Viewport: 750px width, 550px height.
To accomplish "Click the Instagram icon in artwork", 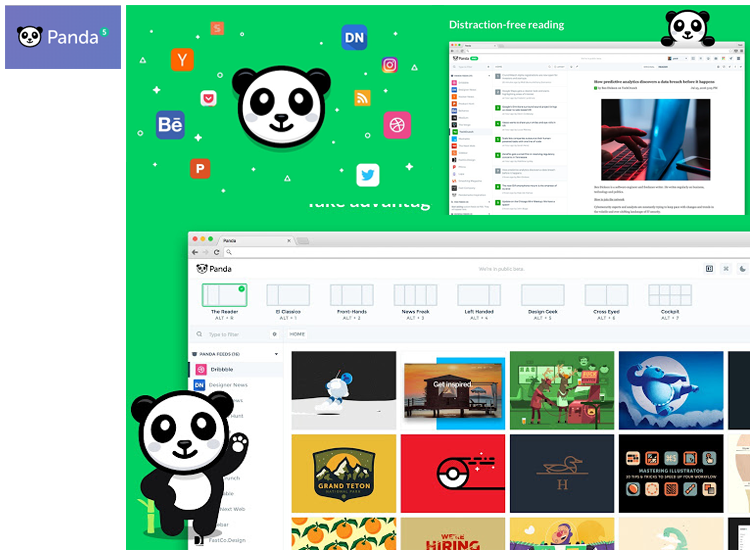I will click(x=389, y=65).
